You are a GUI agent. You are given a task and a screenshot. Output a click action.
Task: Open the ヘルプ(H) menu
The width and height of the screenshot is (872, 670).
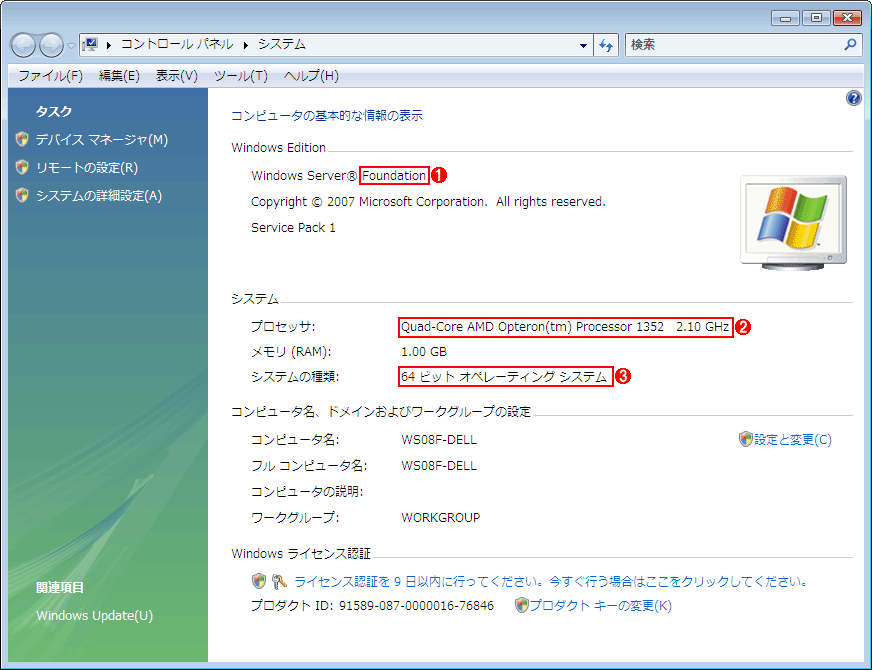pos(311,76)
